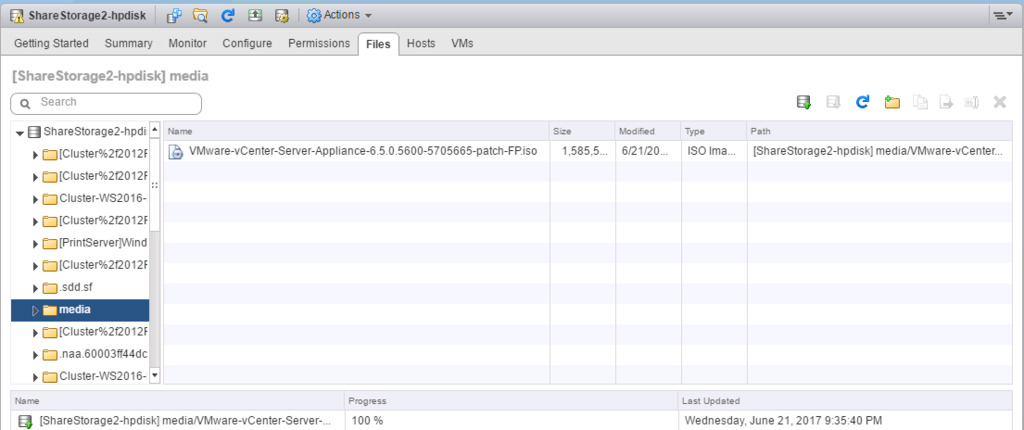1024x430 pixels.
Task: Click Refresh icon beside the Actions menu
Action: (x=228, y=15)
